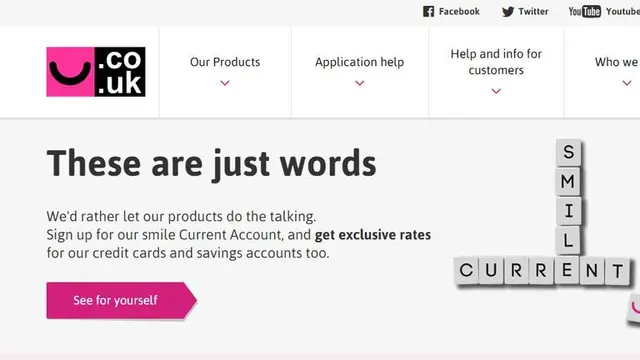Open Help and info for customers menu
The height and width of the screenshot is (360, 640).
click(x=496, y=62)
